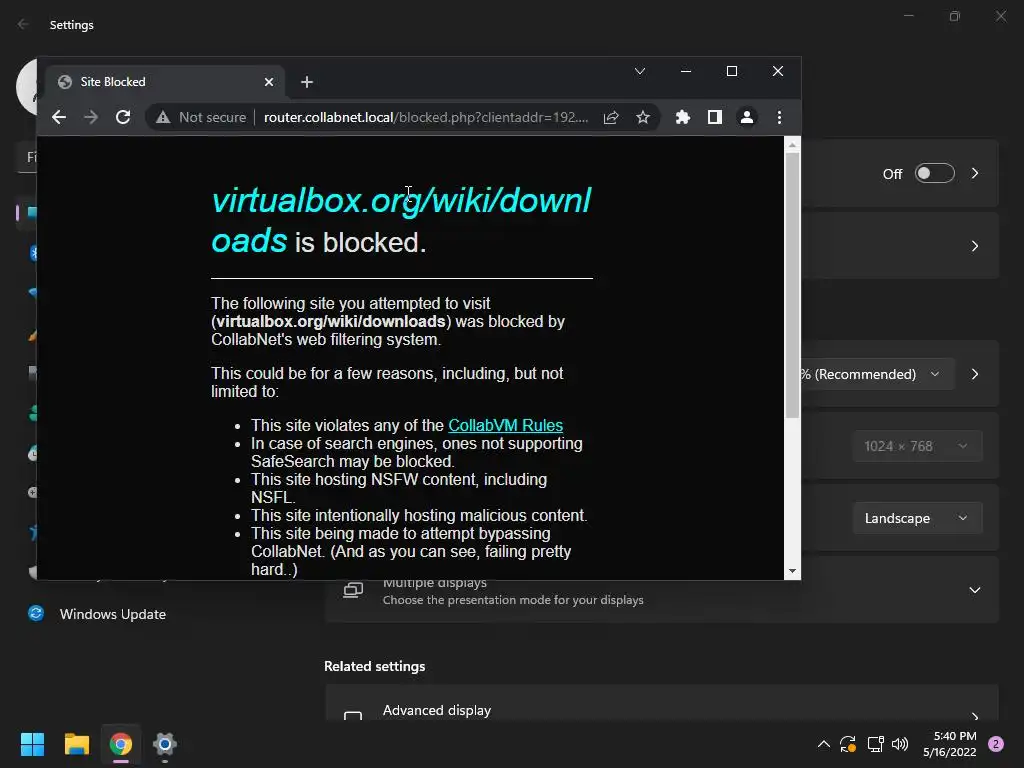1024x768 pixels.
Task: Close the Site Blocked tab
Action: (269, 82)
